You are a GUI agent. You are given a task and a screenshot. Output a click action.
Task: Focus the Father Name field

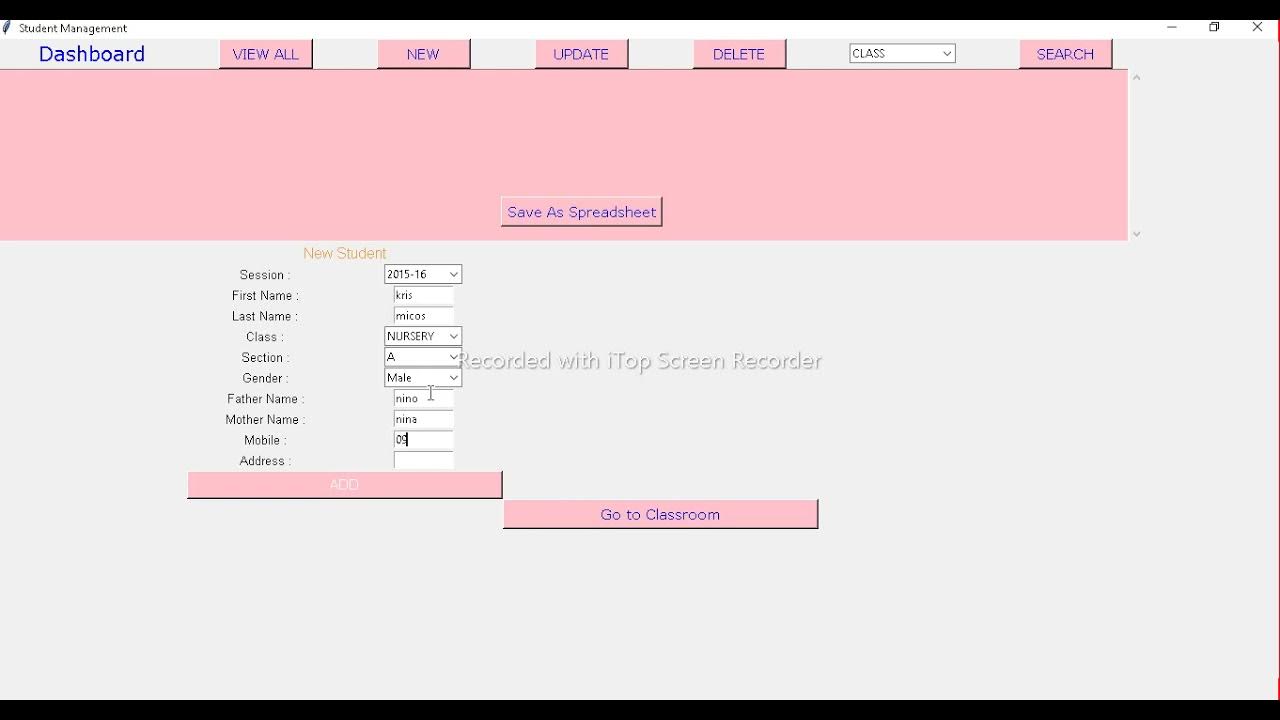click(424, 398)
